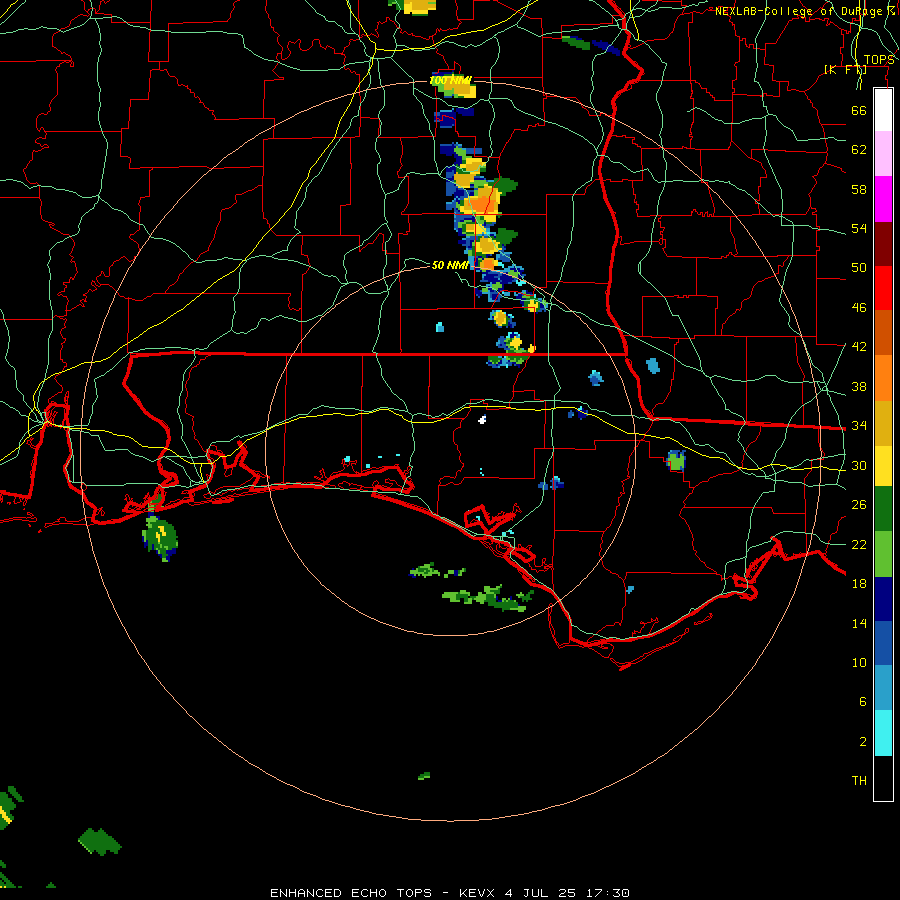This screenshot has height=900, width=900.
Task: Select the cyan swatch near 2 label
Action: tap(883, 733)
